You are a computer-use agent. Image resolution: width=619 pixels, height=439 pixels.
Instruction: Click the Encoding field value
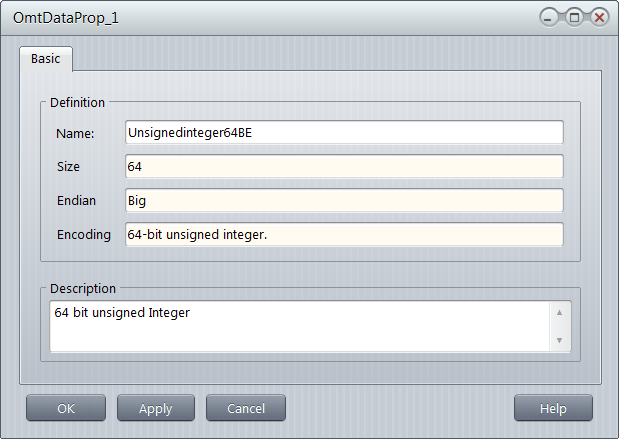tap(344, 234)
